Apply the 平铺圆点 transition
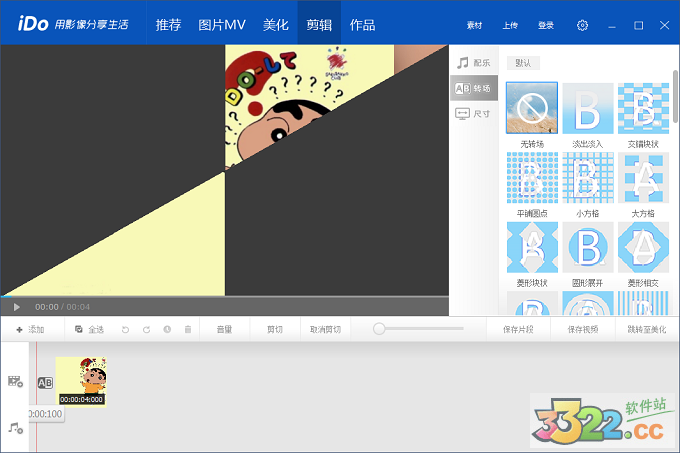 [532, 178]
